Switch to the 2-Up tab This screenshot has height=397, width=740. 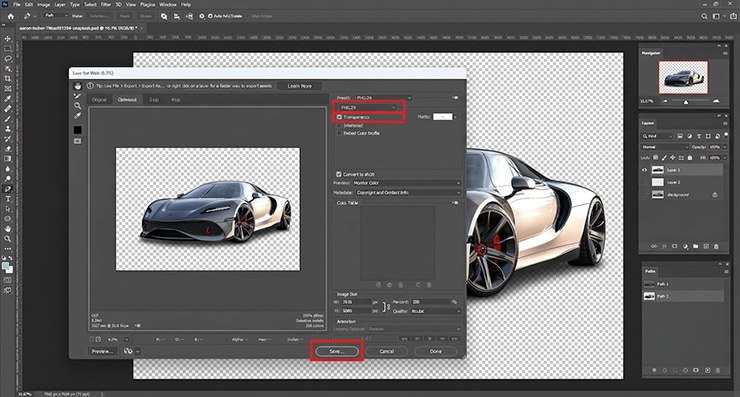pyautogui.click(x=153, y=100)
